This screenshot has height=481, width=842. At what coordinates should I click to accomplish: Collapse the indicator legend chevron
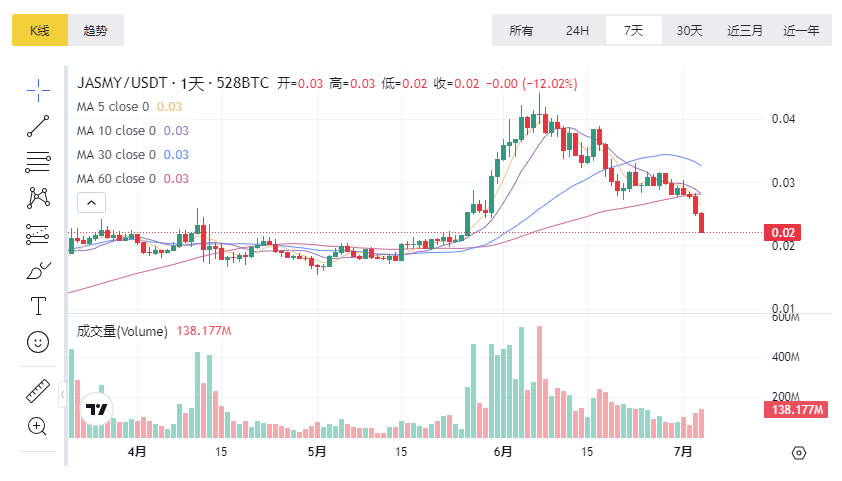[90, 203]
